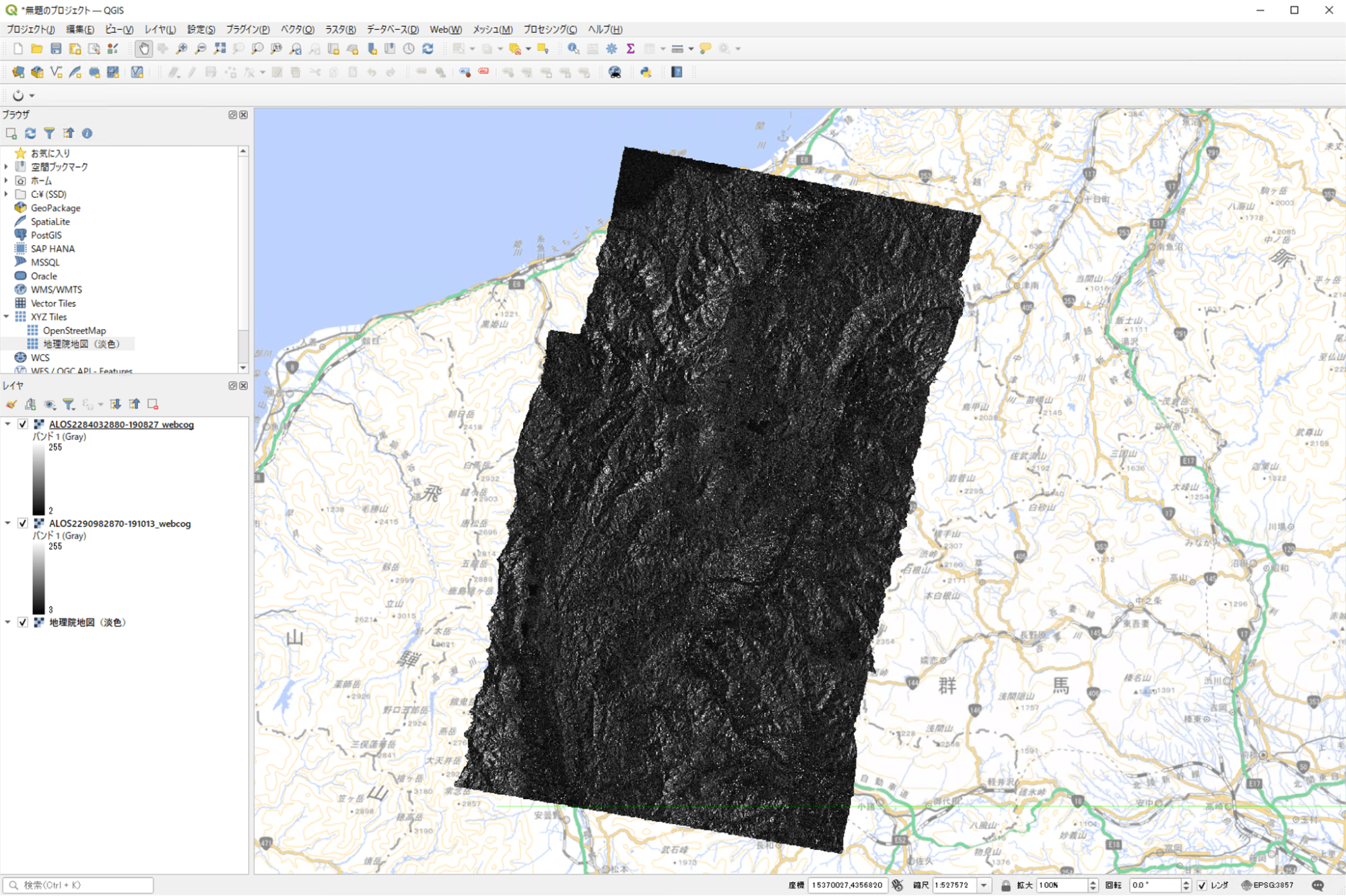Open the Python console

point(646,72)
